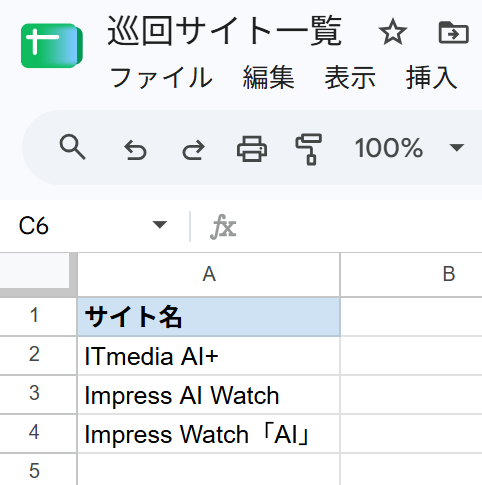The width and height of the screenshot is (482, 485).
Task: Select the サイト名 header cell
Action: (209, 317)
